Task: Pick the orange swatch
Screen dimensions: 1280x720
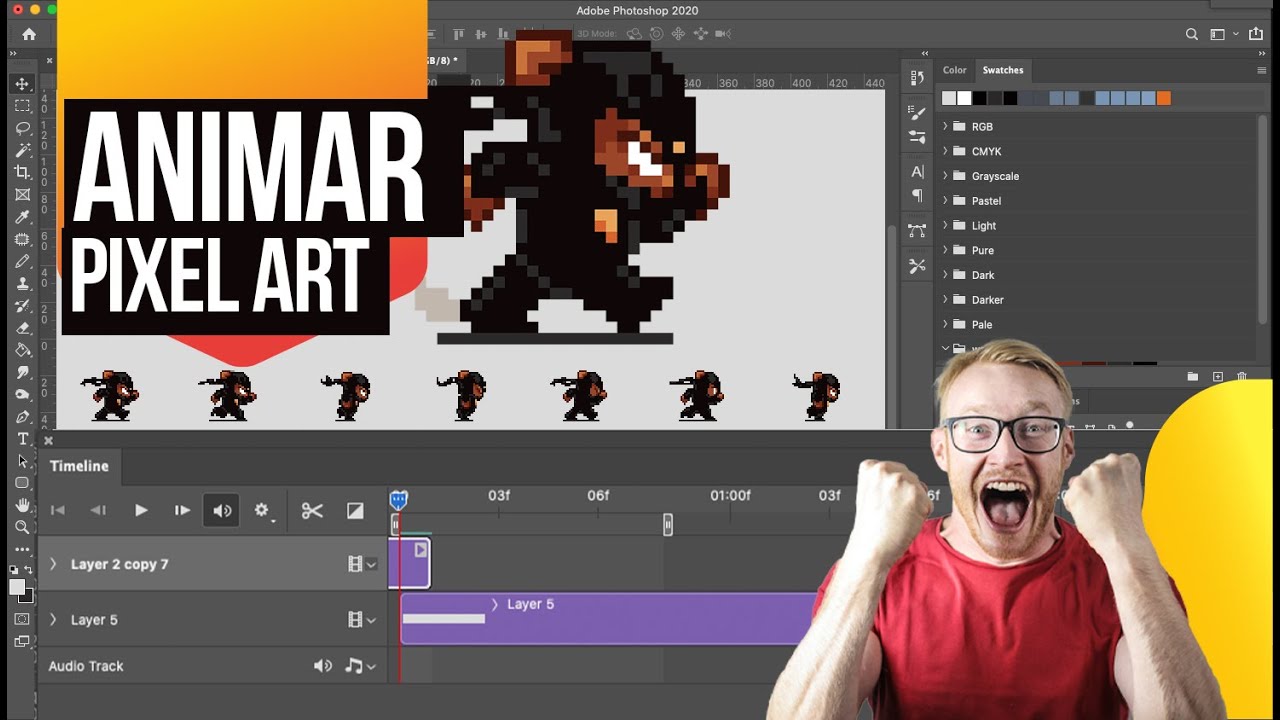Action: click(1163, 98)
